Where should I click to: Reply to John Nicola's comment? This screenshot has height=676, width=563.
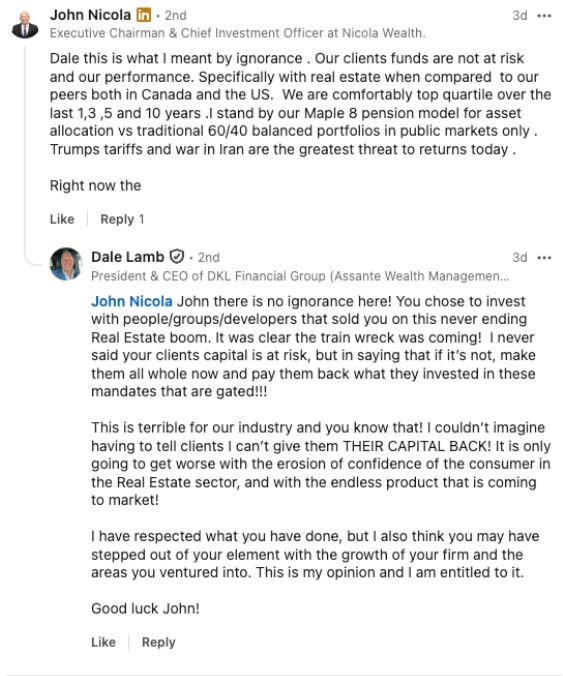pos(117,219)
